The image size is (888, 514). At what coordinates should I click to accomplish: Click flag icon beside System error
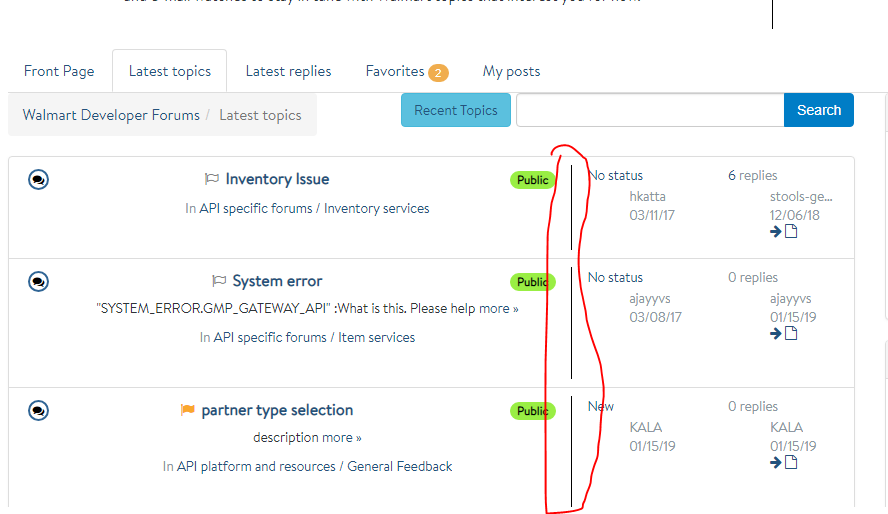219,281
